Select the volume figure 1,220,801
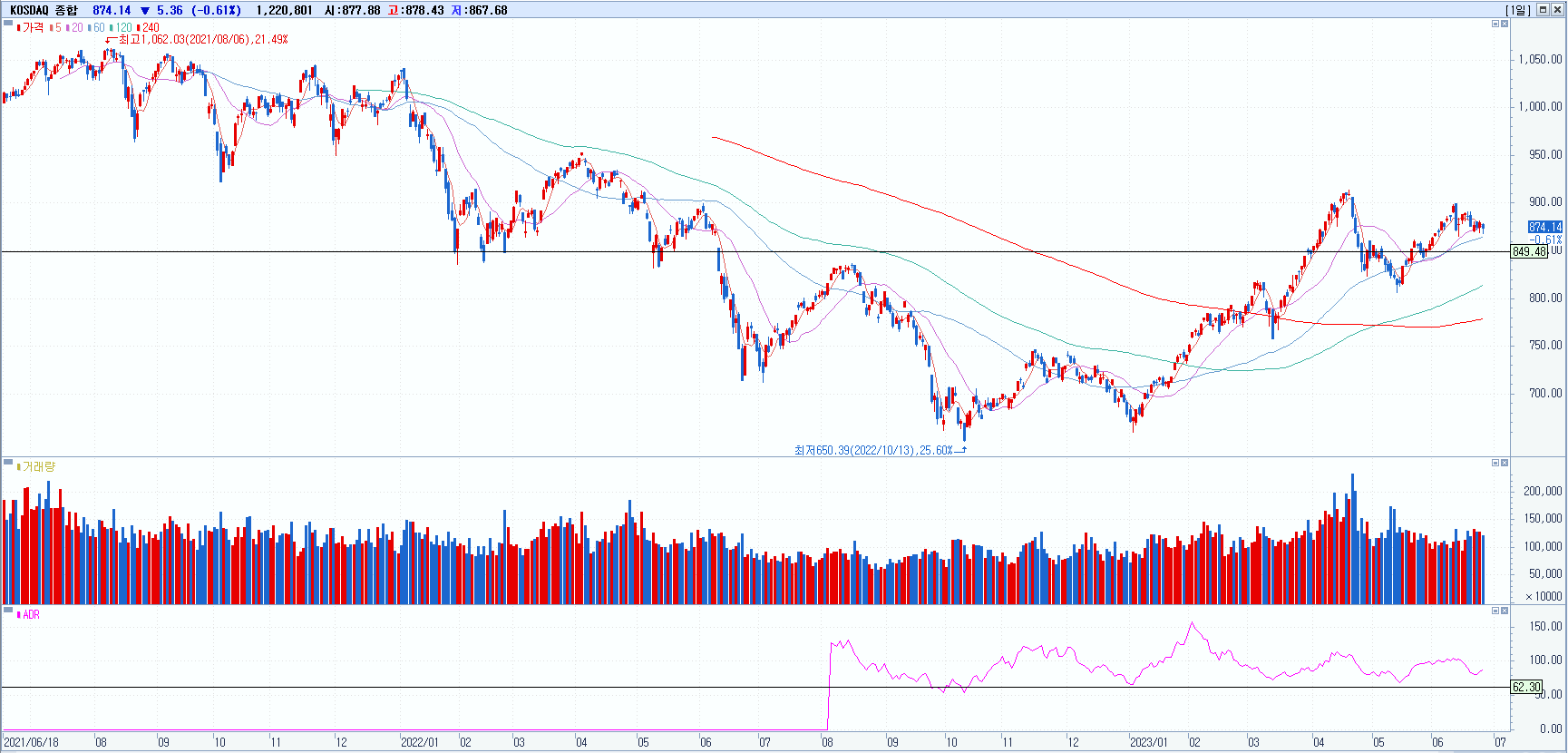Screen dimensions: 1568x753 point(284,10)
